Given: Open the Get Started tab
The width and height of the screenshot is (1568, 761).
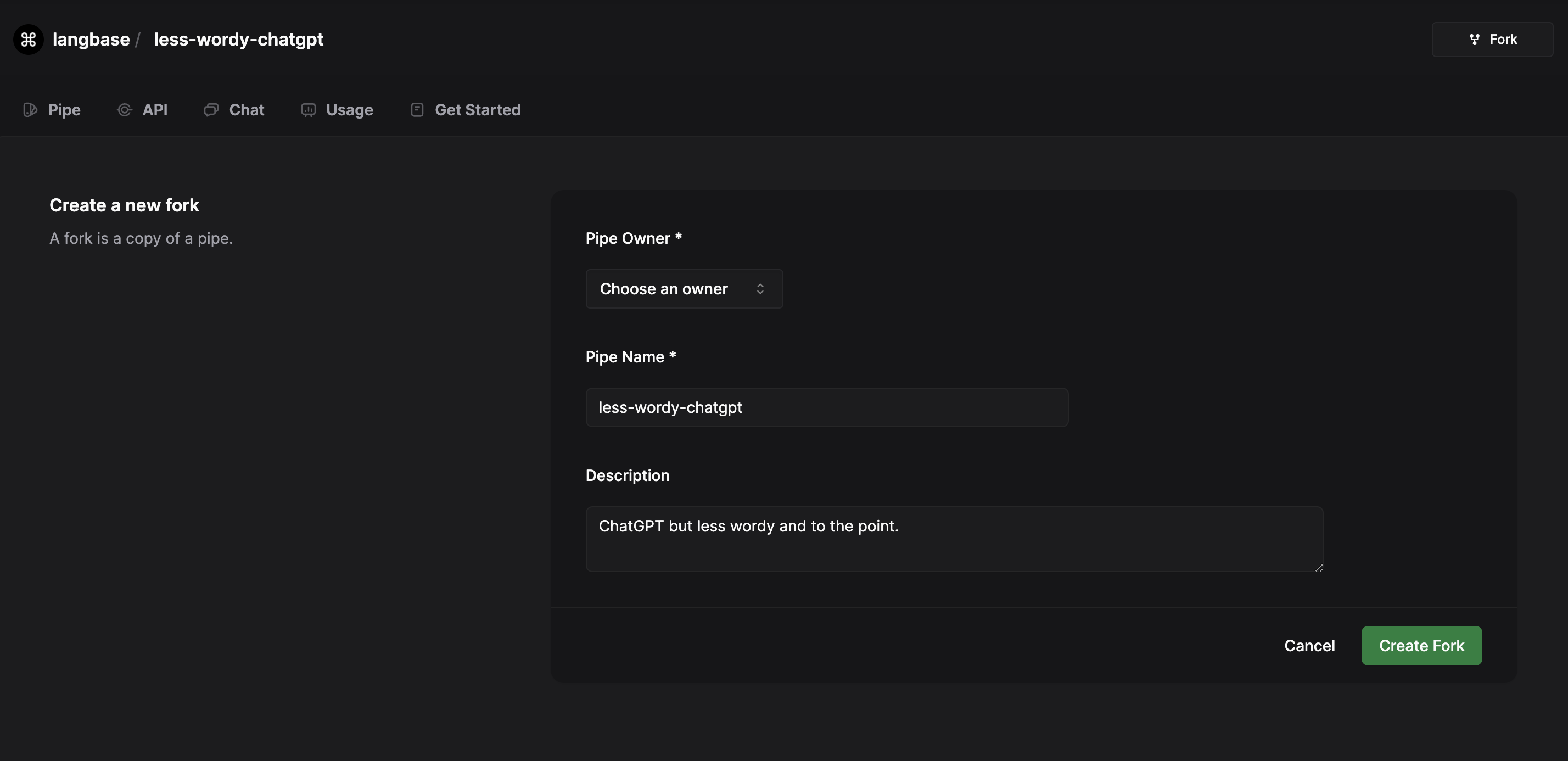Looking at the screenshot, I should 477,110.
